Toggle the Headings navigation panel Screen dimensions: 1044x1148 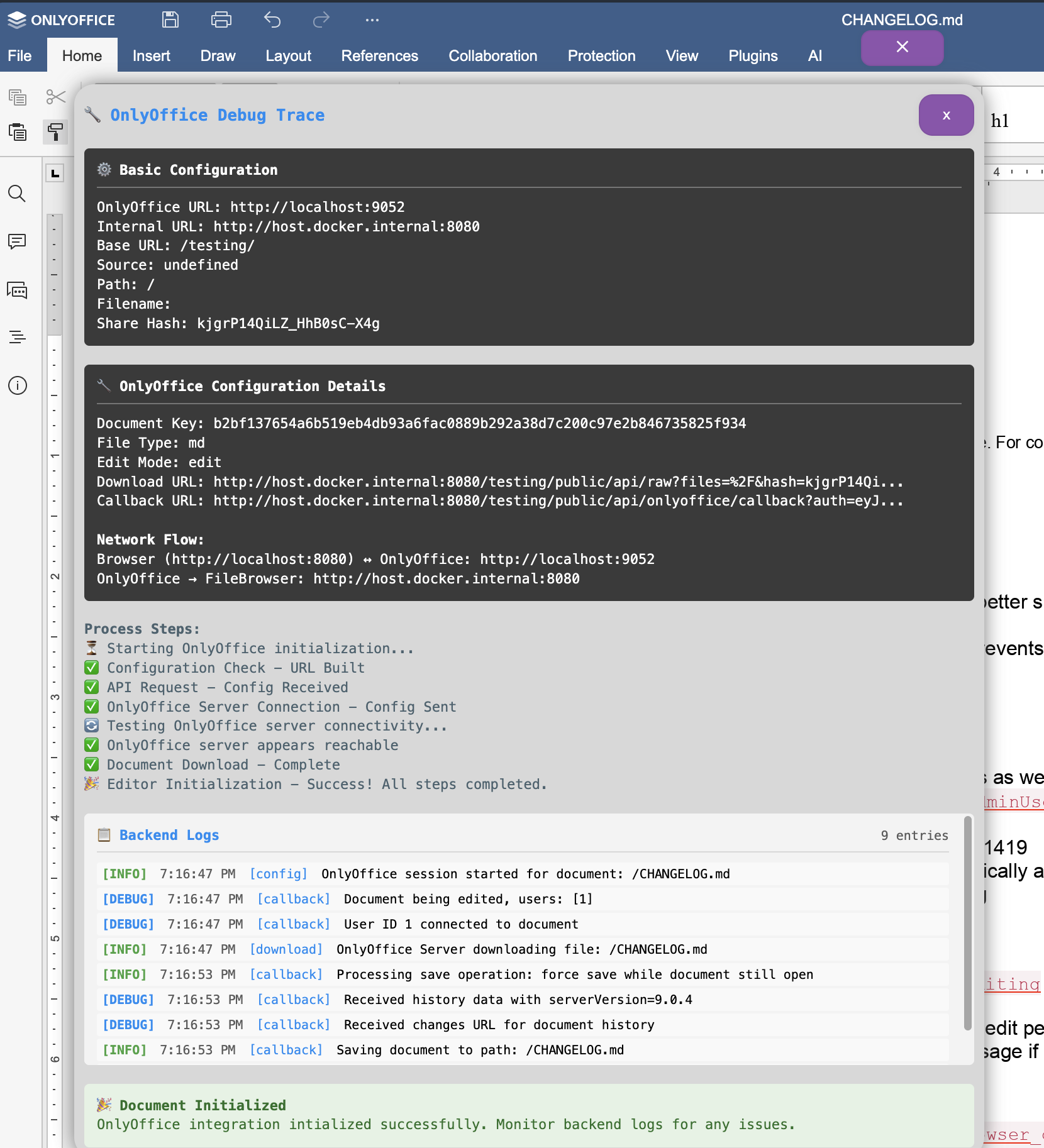tap(17, 337)
